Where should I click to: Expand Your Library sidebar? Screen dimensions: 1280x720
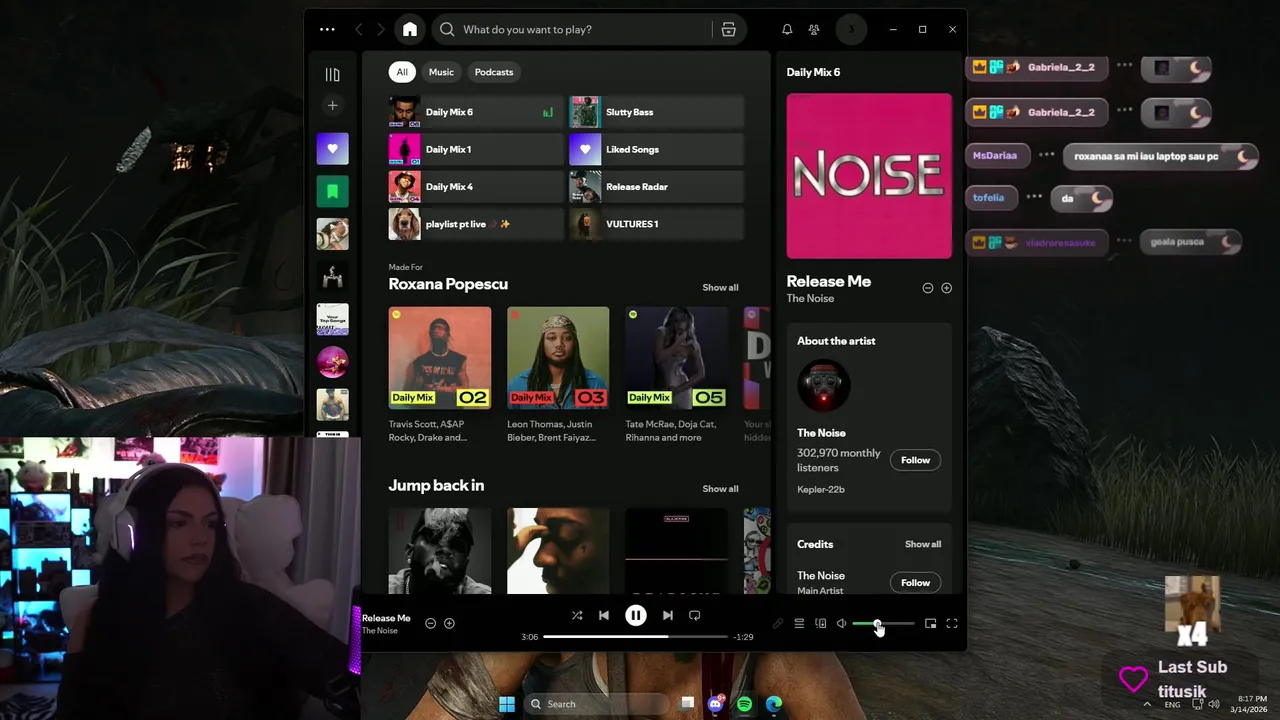point(333,75)
